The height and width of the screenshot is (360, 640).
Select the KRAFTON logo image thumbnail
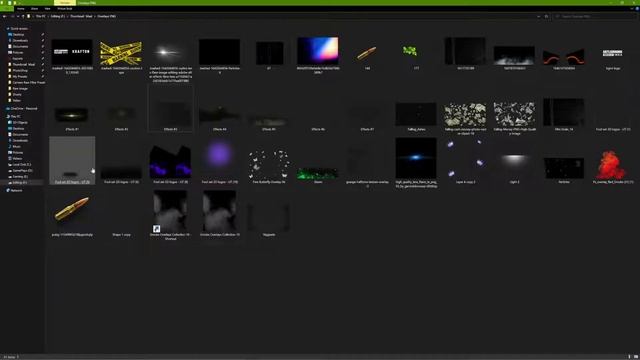(72, 52)
